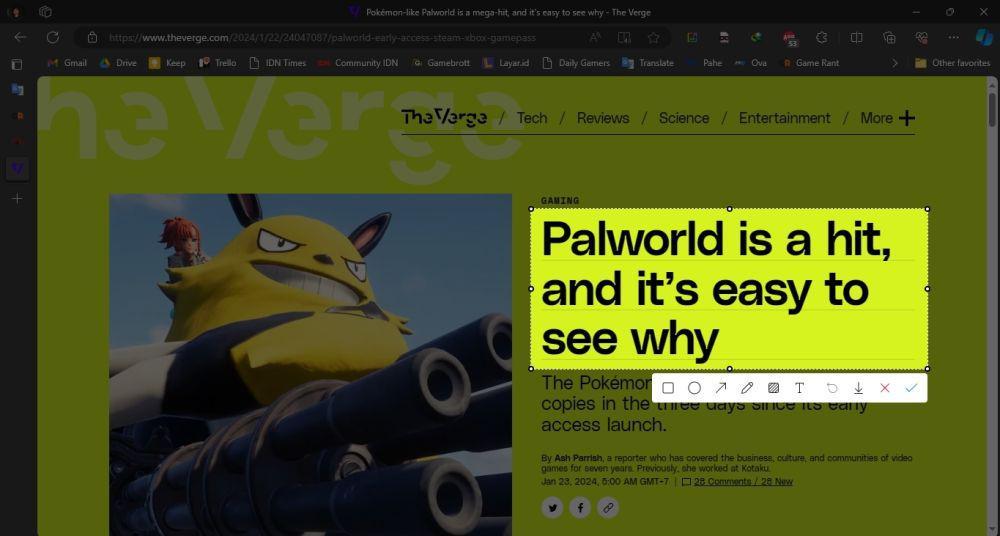Select the blur mosaic tool
The height and width of the screenshot is (536, 1000).
773,388
